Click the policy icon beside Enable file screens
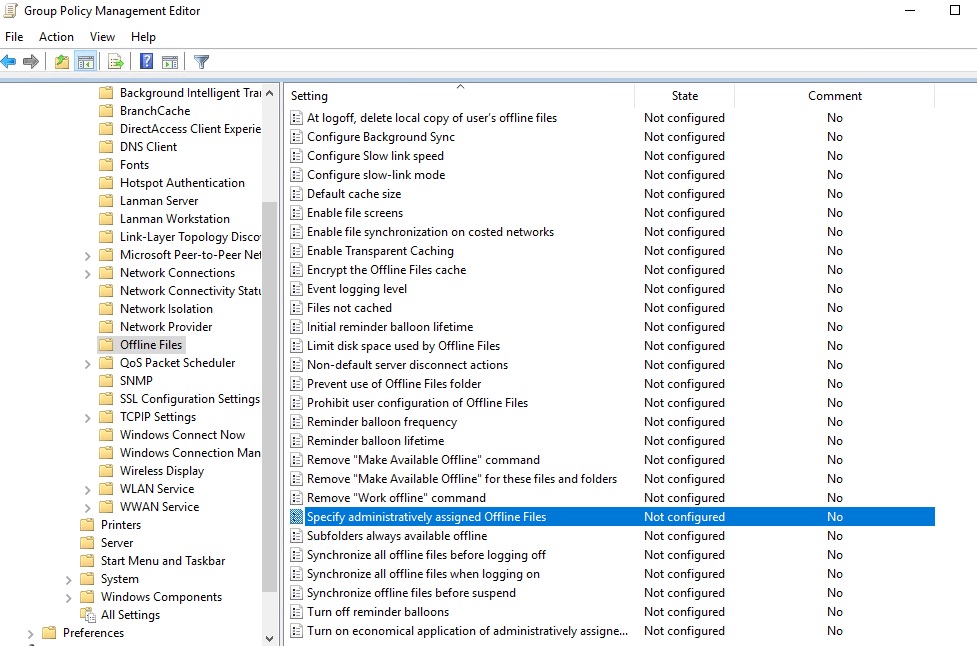This screenshot has width=977, height=646. [297, 213]
